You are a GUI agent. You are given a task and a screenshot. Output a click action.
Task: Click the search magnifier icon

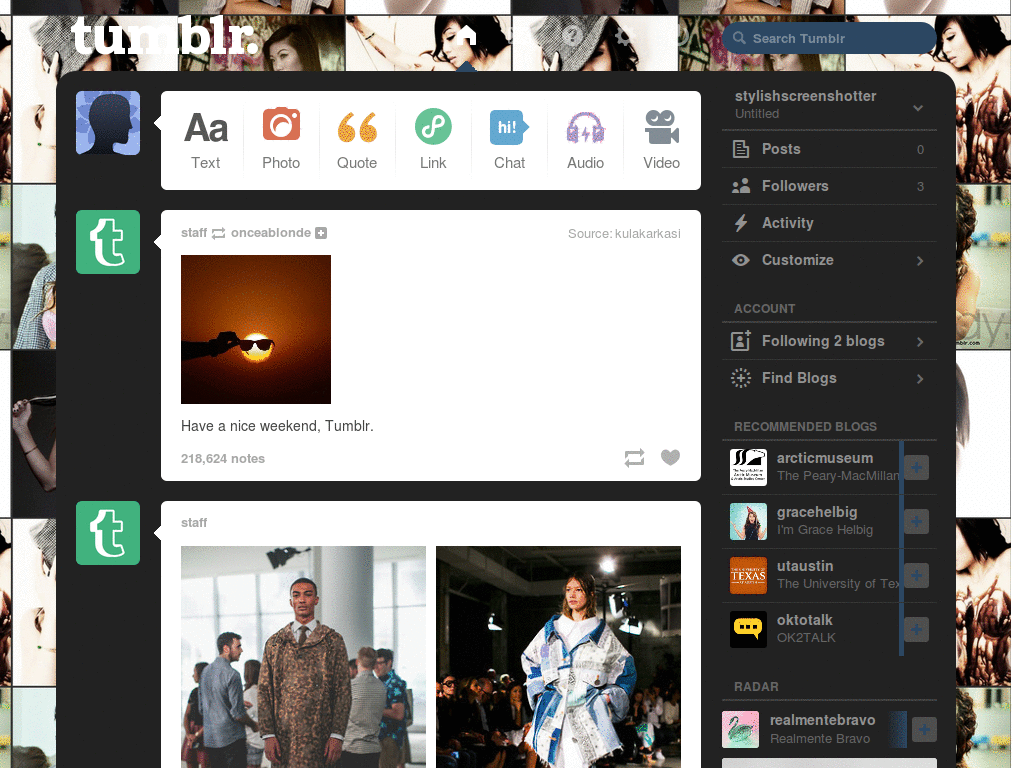(x=739, y=38)
